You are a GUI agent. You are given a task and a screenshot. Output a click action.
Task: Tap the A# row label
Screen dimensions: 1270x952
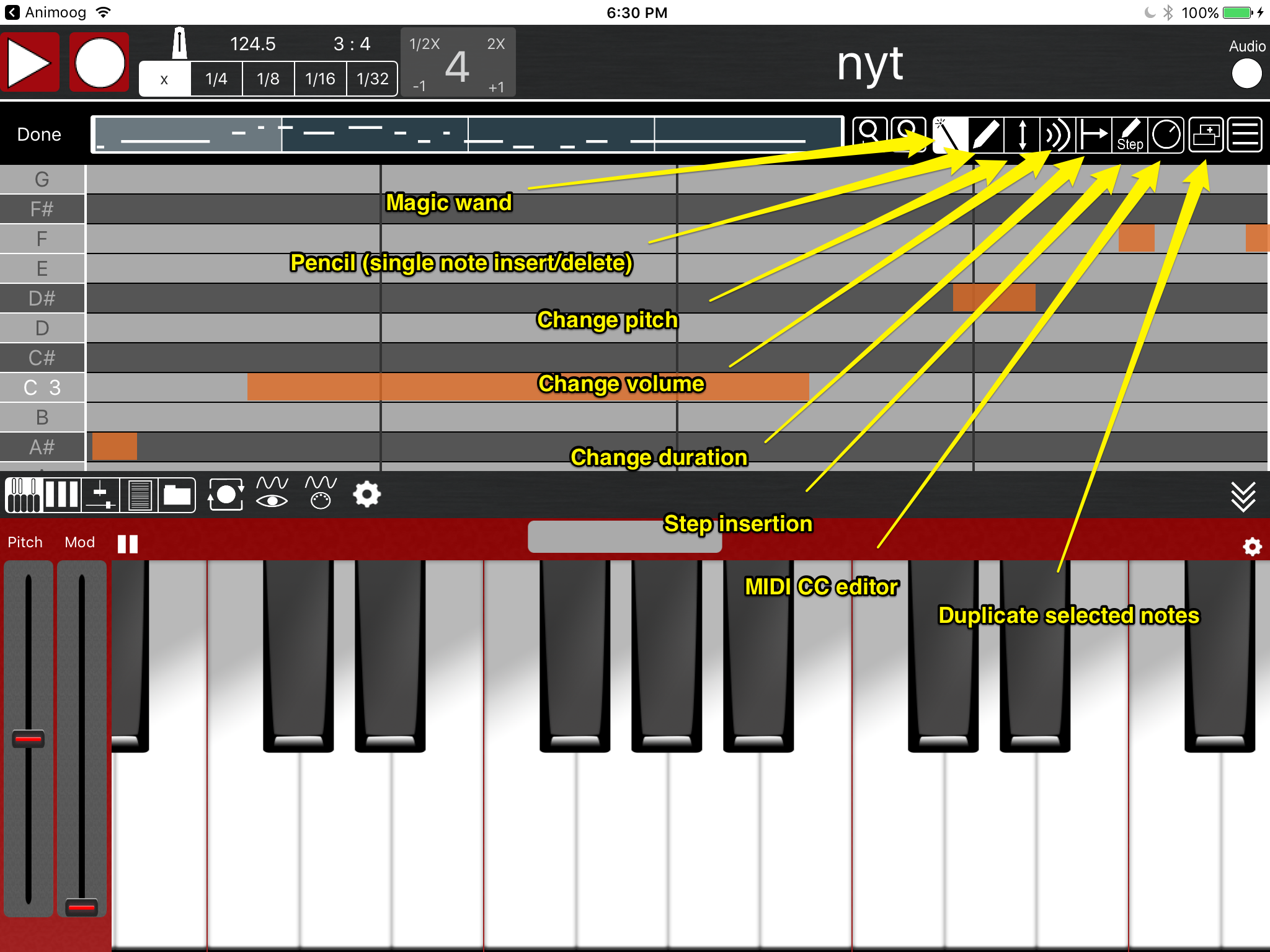(x=42, y=447)
